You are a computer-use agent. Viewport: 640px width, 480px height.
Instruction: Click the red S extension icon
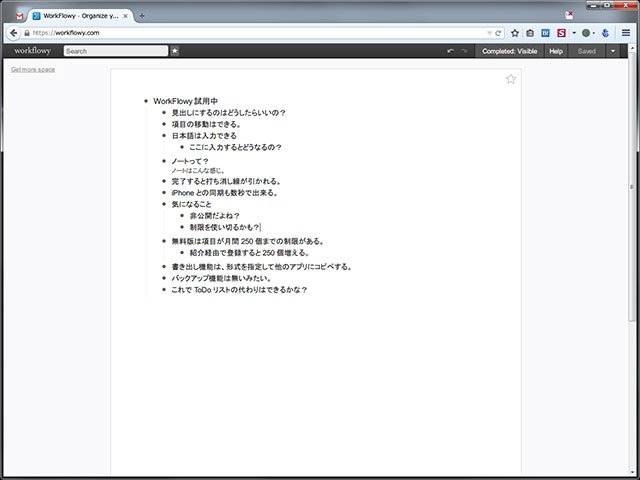pyautogui.click(x=561, y=33)
